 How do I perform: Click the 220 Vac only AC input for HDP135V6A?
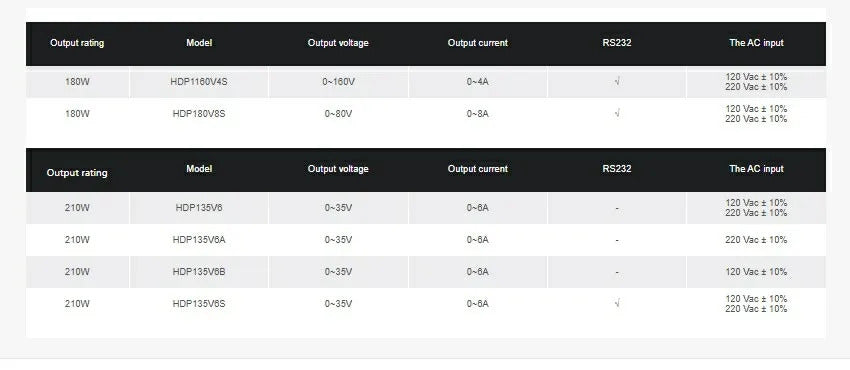pyautogui.click(x=756, y=239)
